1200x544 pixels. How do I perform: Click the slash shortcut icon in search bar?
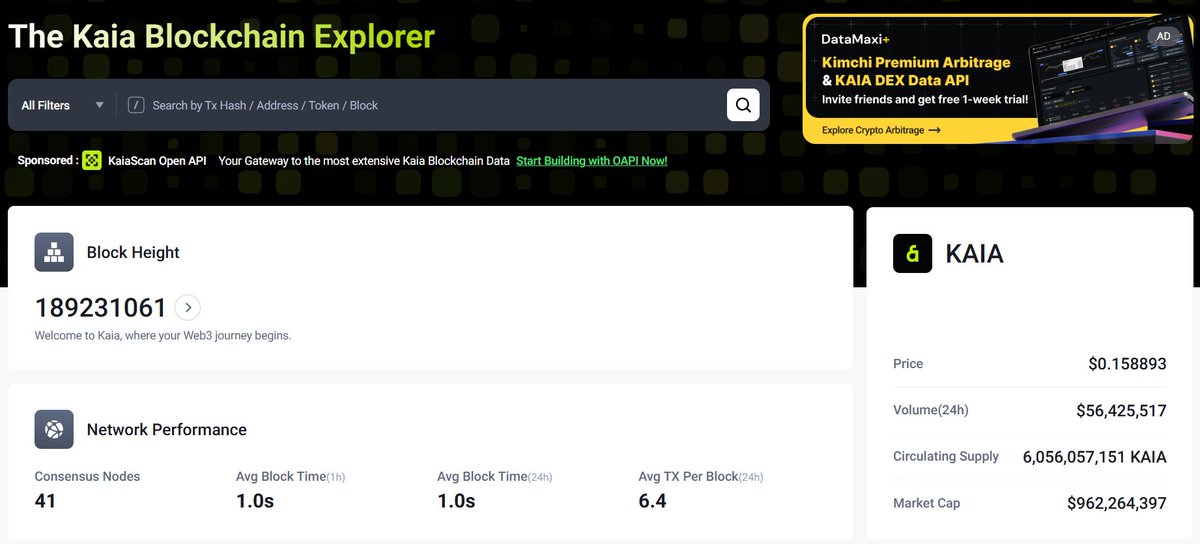(137, 105)
